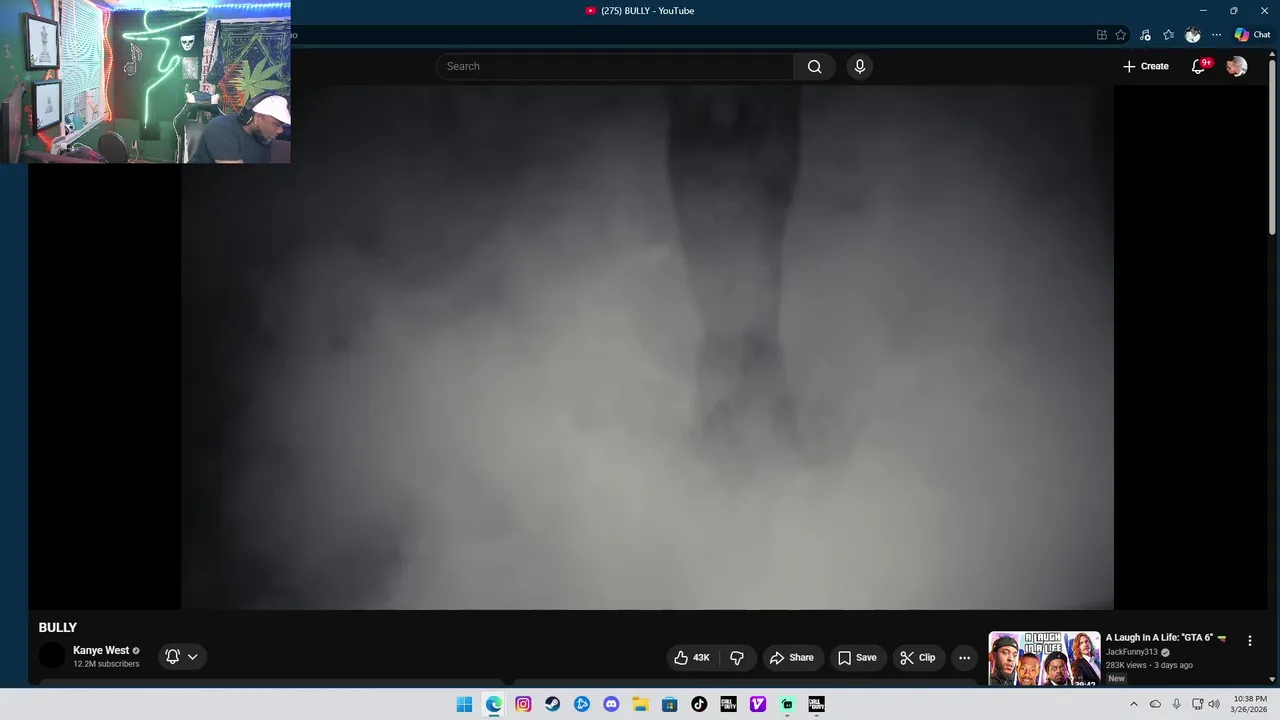Open Copilot Chat button
Image resolution: width=1280 pixels, height=720 pixels.
pos(1252,35)
